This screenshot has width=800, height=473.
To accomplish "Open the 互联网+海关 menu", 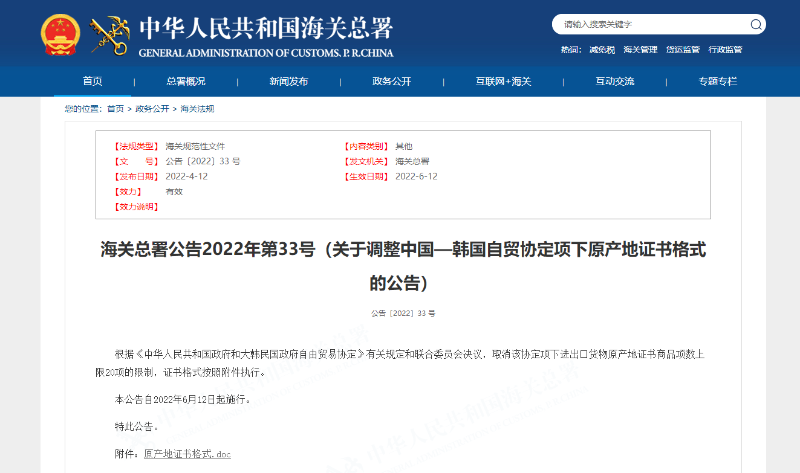I will click(x=503, y=81).
